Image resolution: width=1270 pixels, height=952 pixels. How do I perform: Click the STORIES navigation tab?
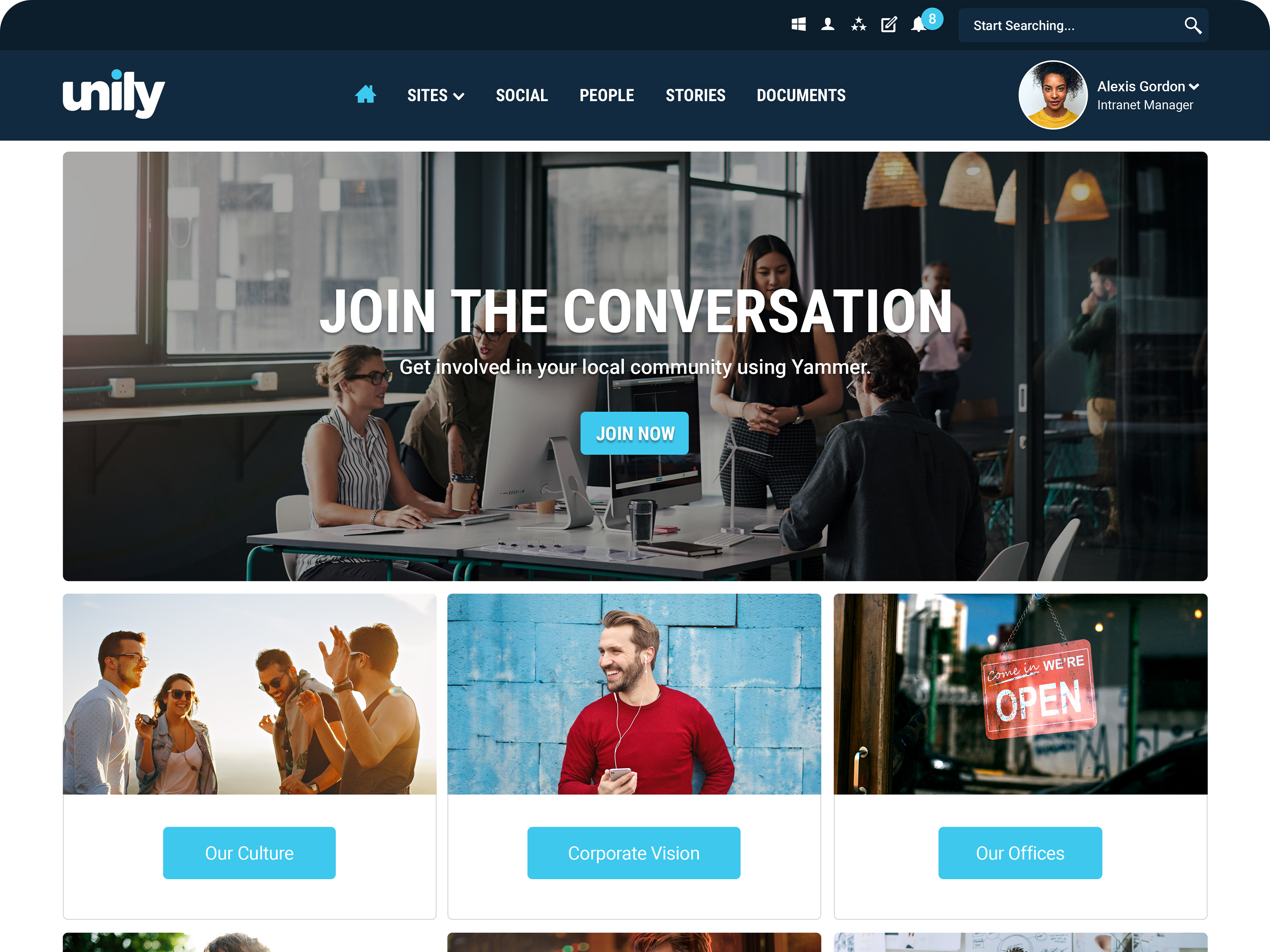pos(696,95)
